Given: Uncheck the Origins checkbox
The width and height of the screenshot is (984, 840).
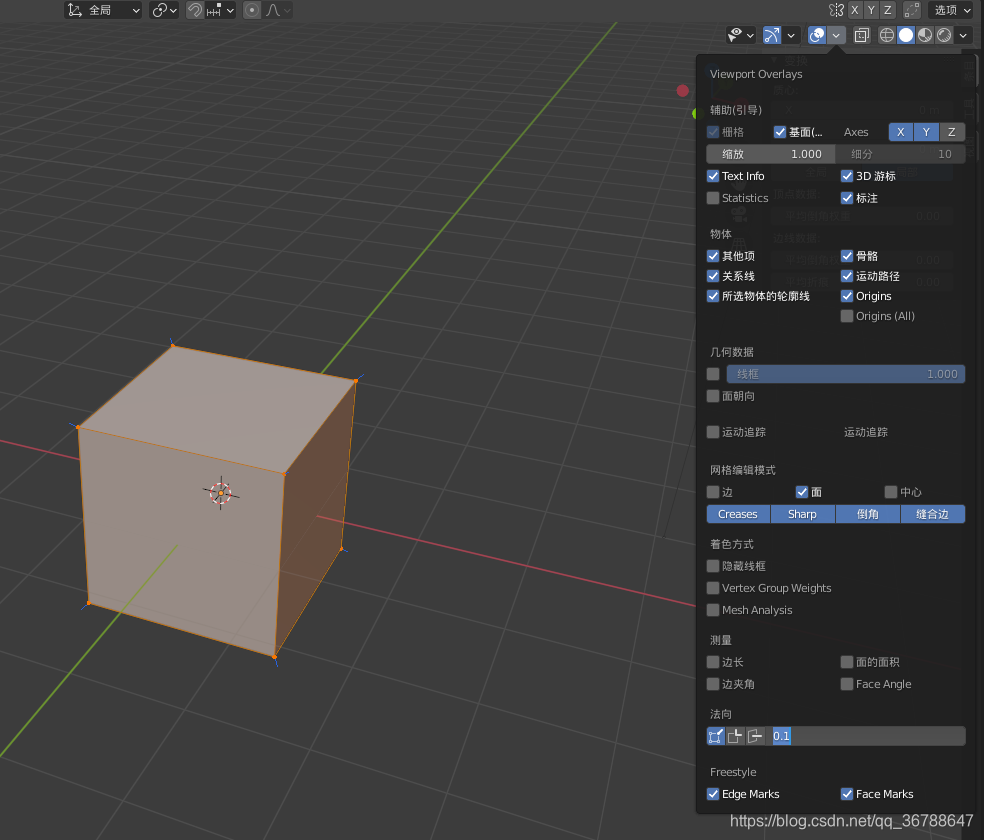Looking at the screenshot, I should 847,296.
